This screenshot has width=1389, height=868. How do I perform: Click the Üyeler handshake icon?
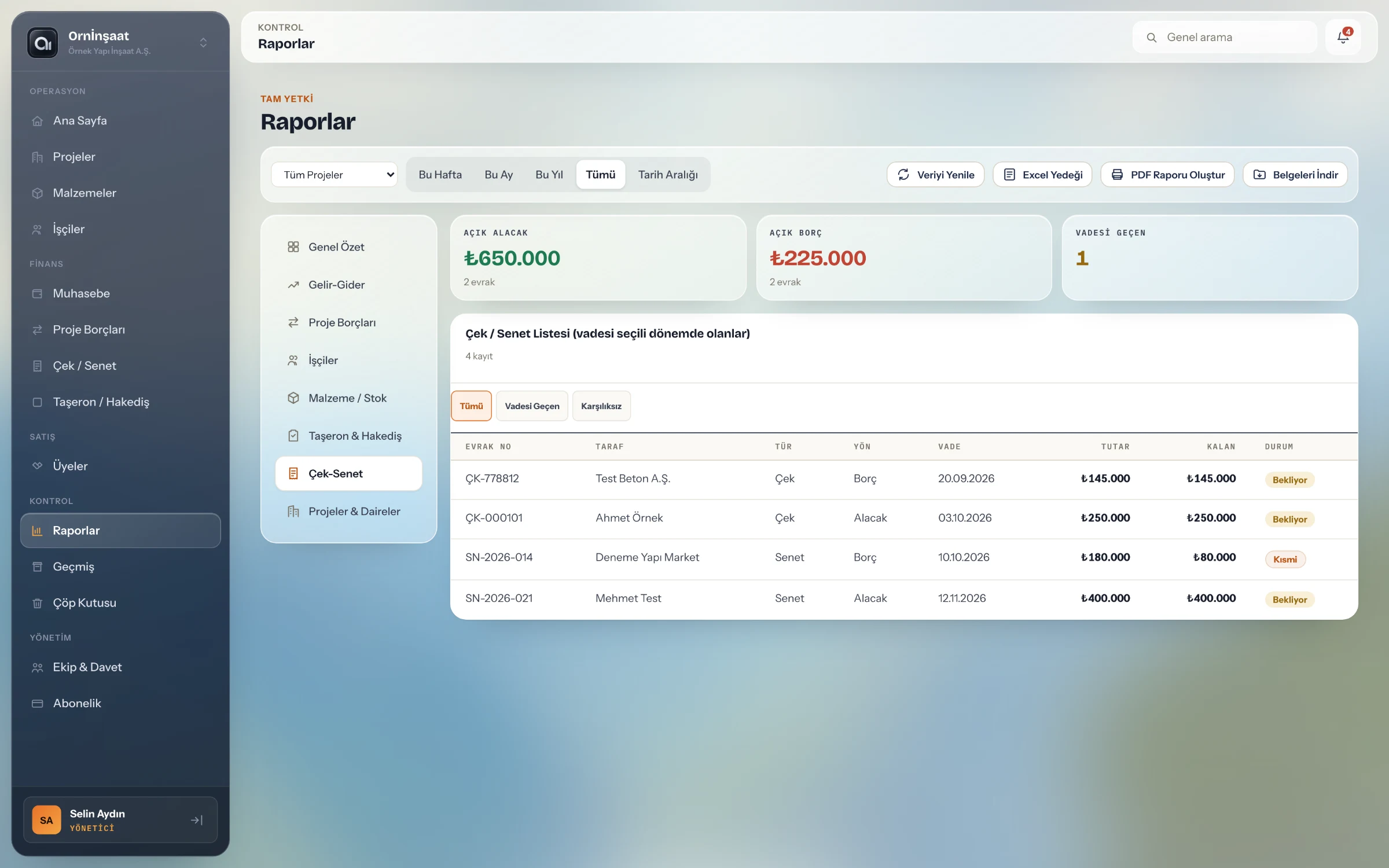point(38,466)
